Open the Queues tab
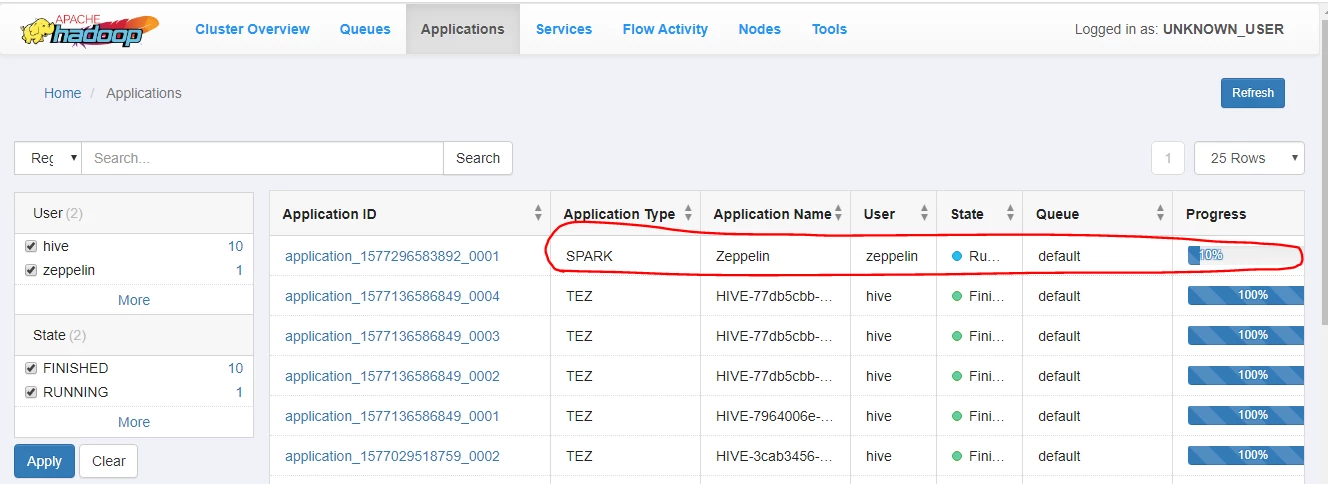Screen dimensions: 1328x484 pyautogui.click(x=365, y=29)
